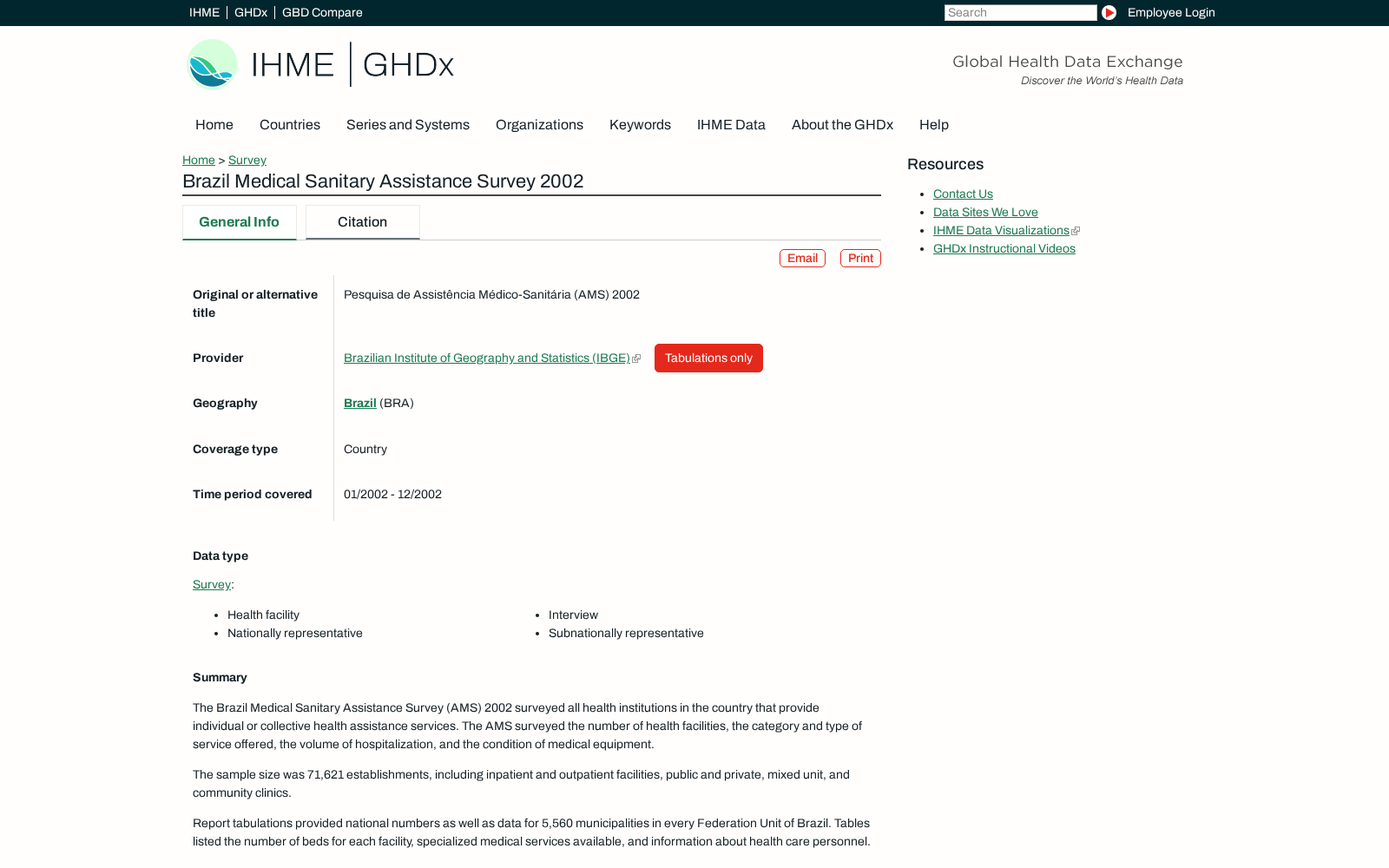Open Data Sites We Love link
The width and height of the screenshot is (1389, 868).
pyautogui.click(x=985, y=213)
